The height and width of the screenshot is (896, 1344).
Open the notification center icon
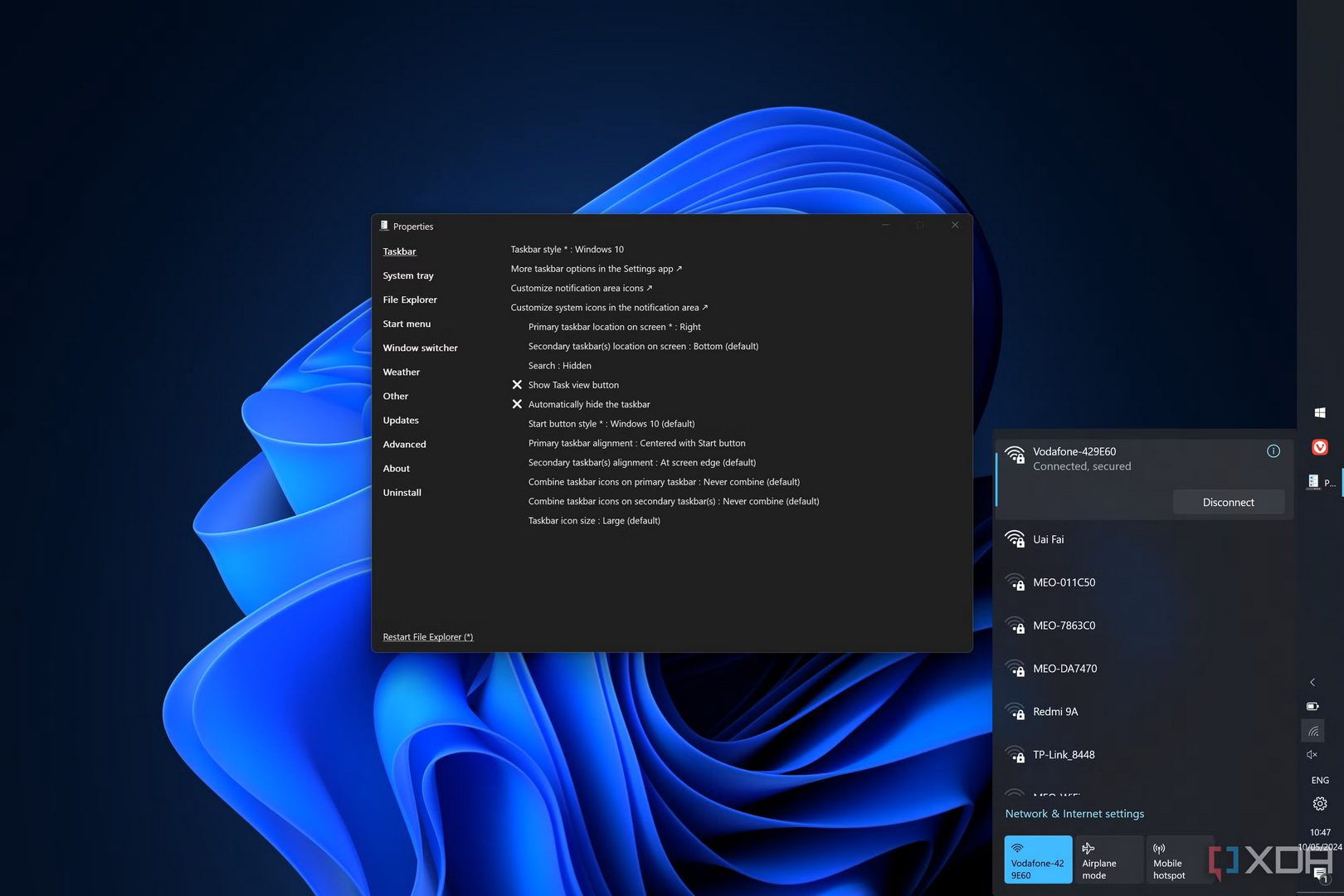pyautogui.click(x=1320, y=874)
